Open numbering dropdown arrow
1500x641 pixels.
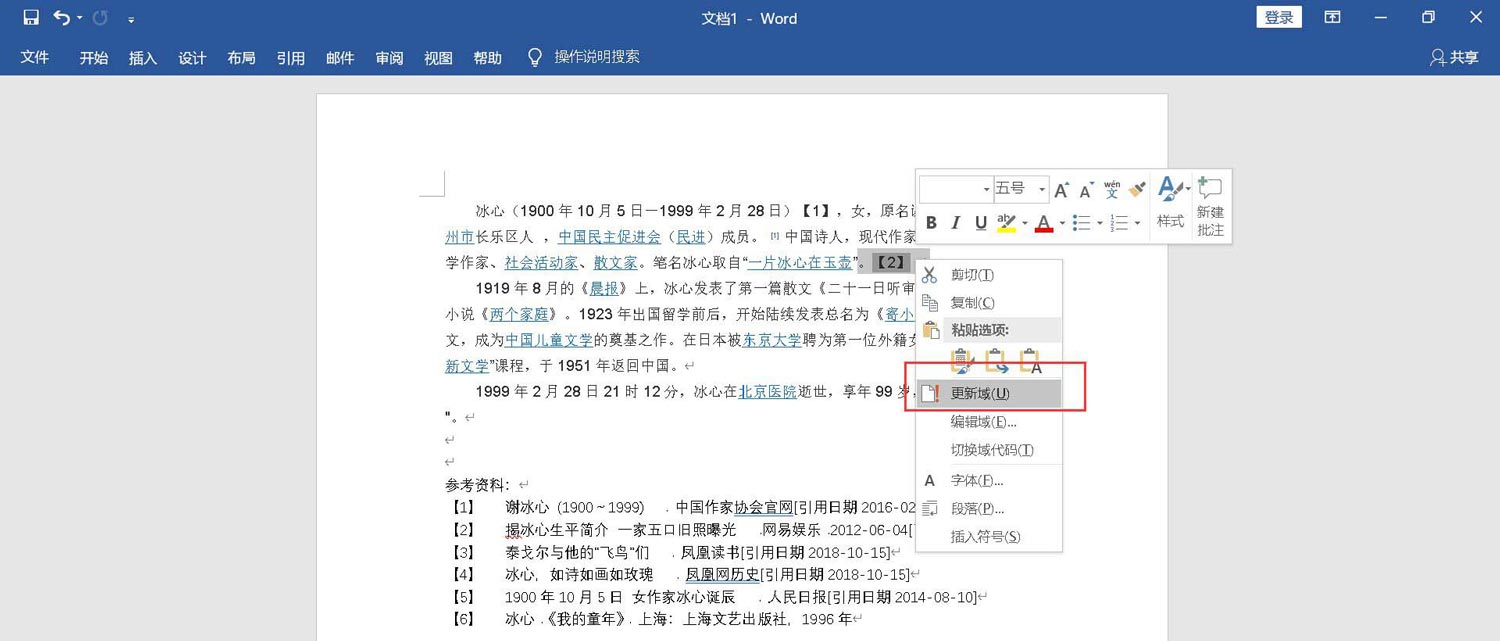(1137, 223)
